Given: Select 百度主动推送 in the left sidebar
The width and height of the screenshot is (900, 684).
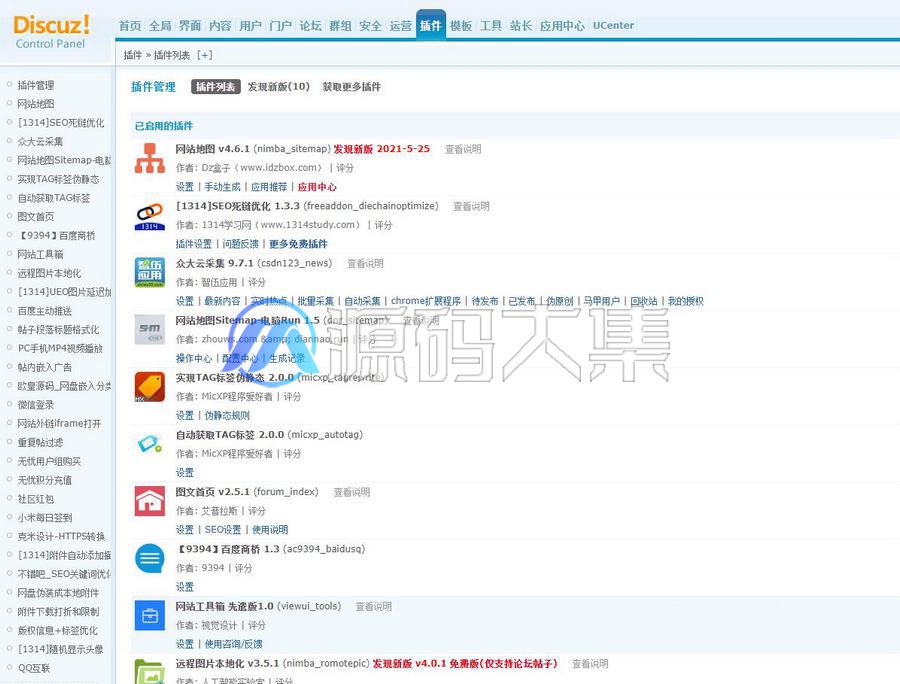Looking at the screenshot, I should click(x=45, y=310).
